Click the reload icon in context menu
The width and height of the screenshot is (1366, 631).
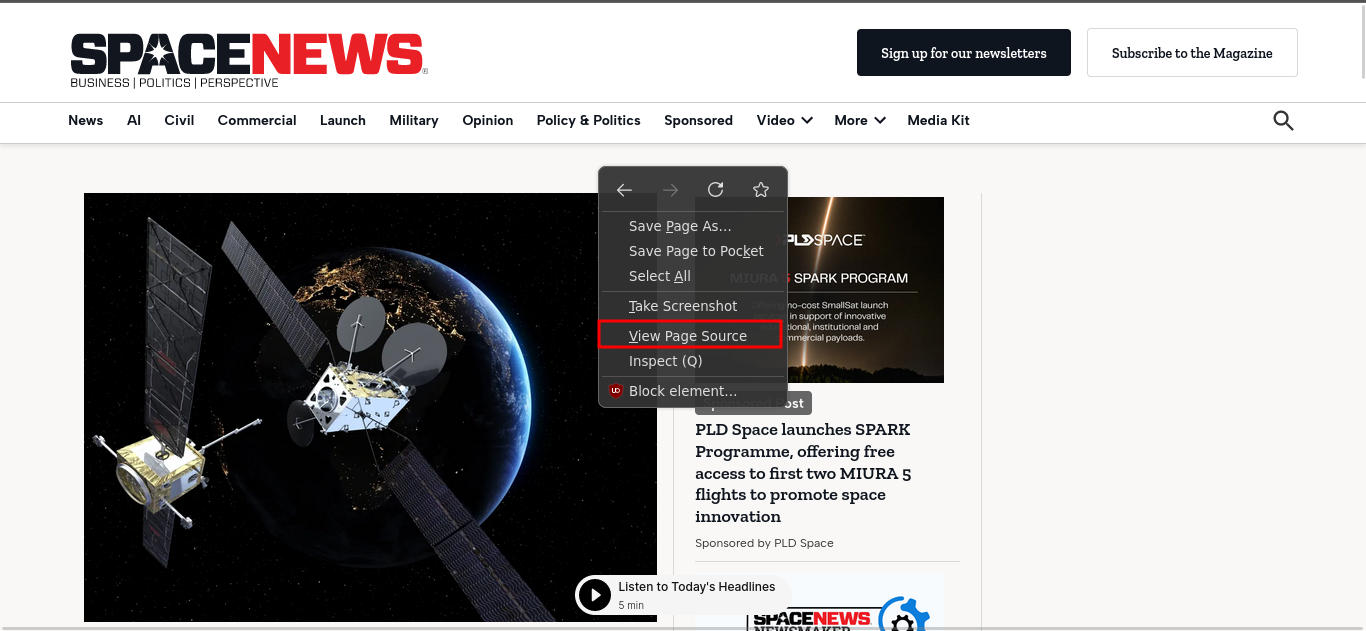click(715, 190)
